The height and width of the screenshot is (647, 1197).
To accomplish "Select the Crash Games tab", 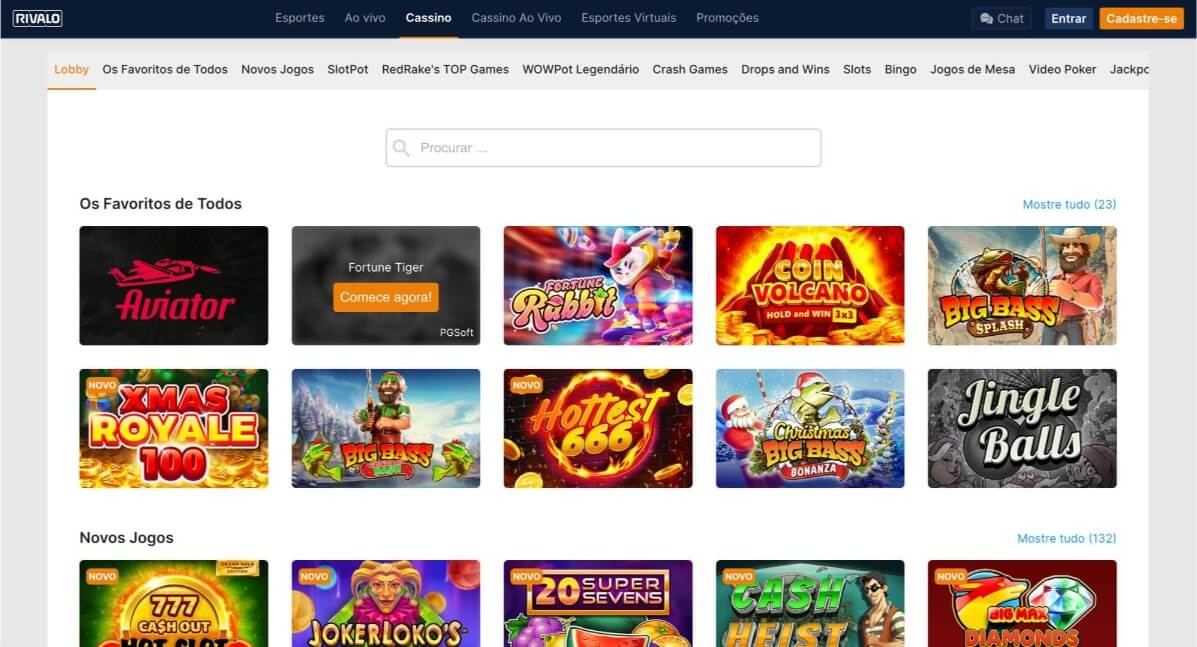I will point(690,69).
